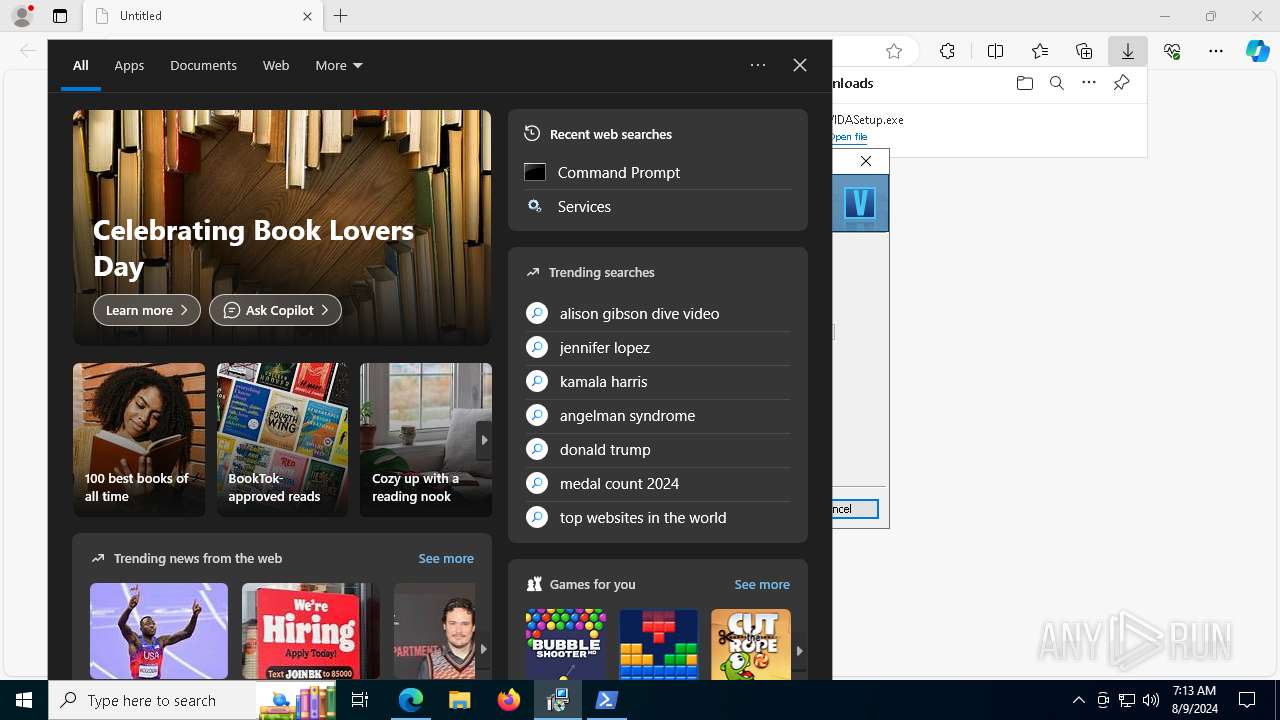Open Task View from taskbar
The height and width of the screenshot is (720, 1280).
[x=360, y=700]
